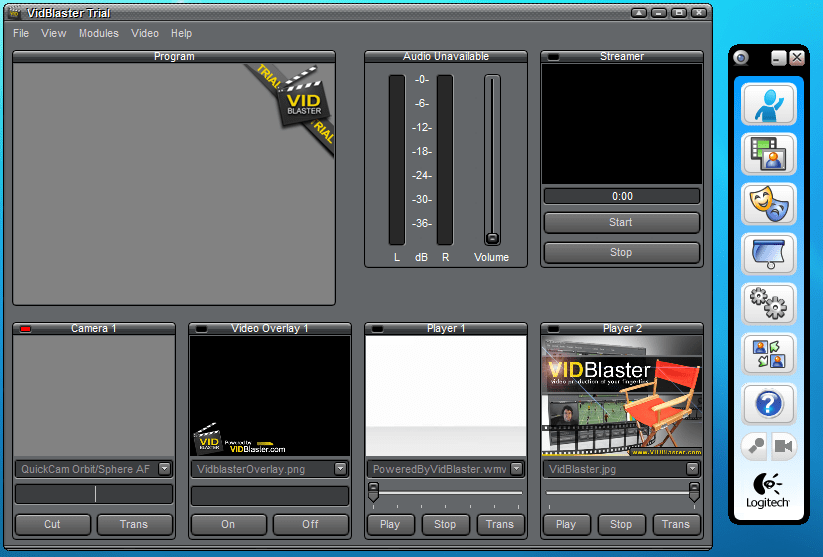Minimize the Logitech panel
823x557 pixels.
pos(779,58)
